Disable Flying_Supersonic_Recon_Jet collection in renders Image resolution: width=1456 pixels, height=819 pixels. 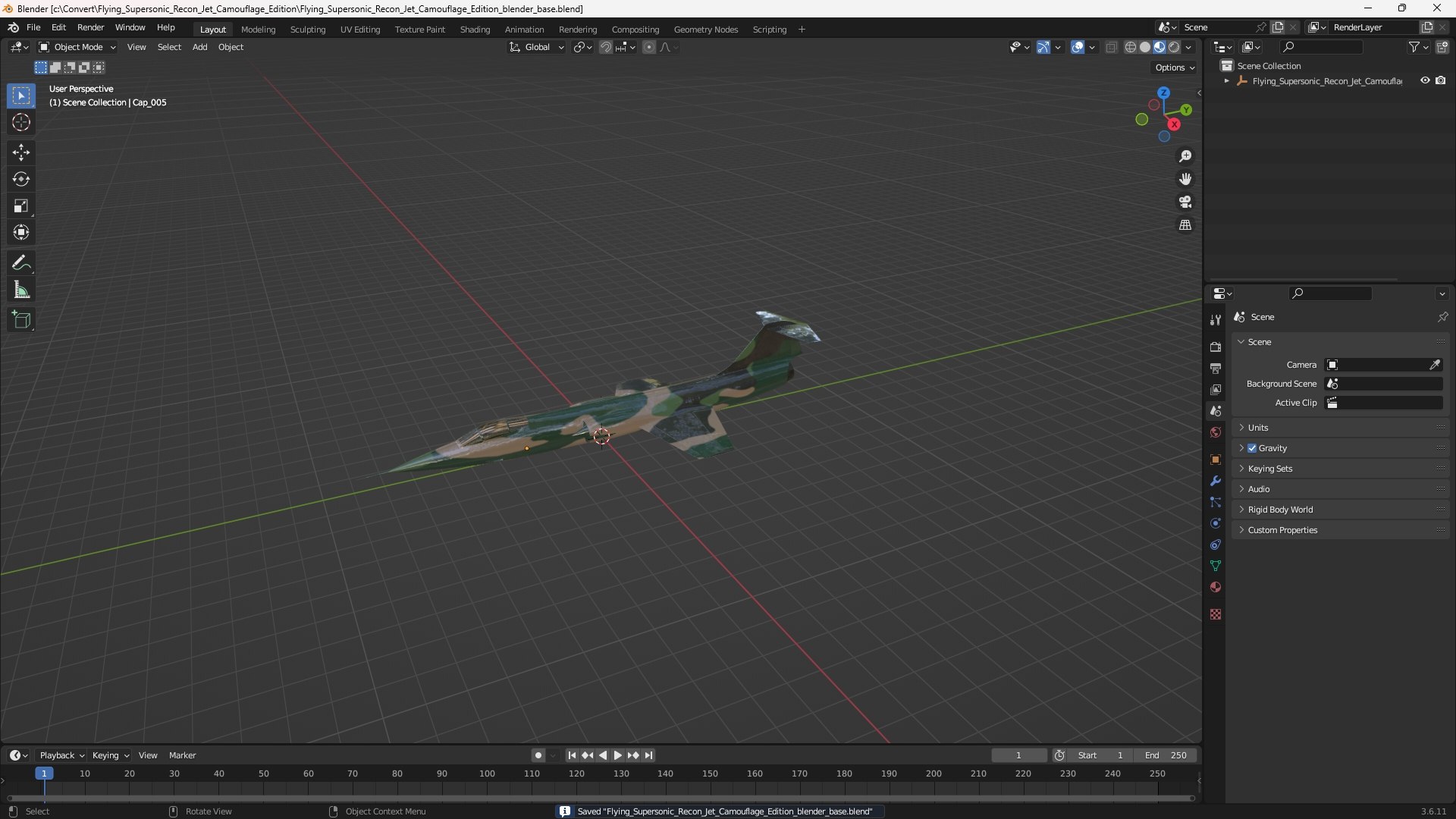(x=1441, y=80)
